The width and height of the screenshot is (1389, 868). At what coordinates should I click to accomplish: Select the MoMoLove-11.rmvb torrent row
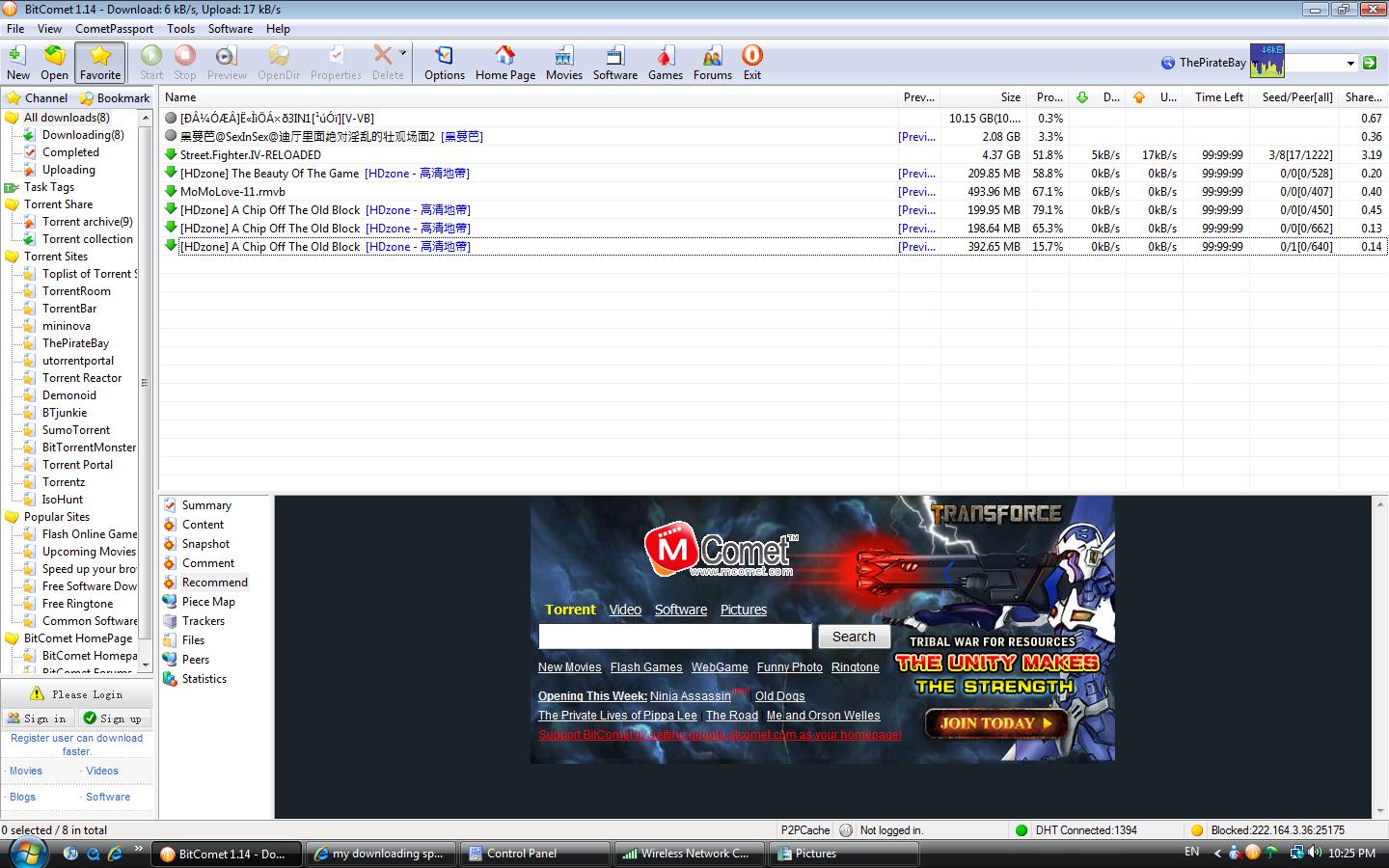click(774, 191)
